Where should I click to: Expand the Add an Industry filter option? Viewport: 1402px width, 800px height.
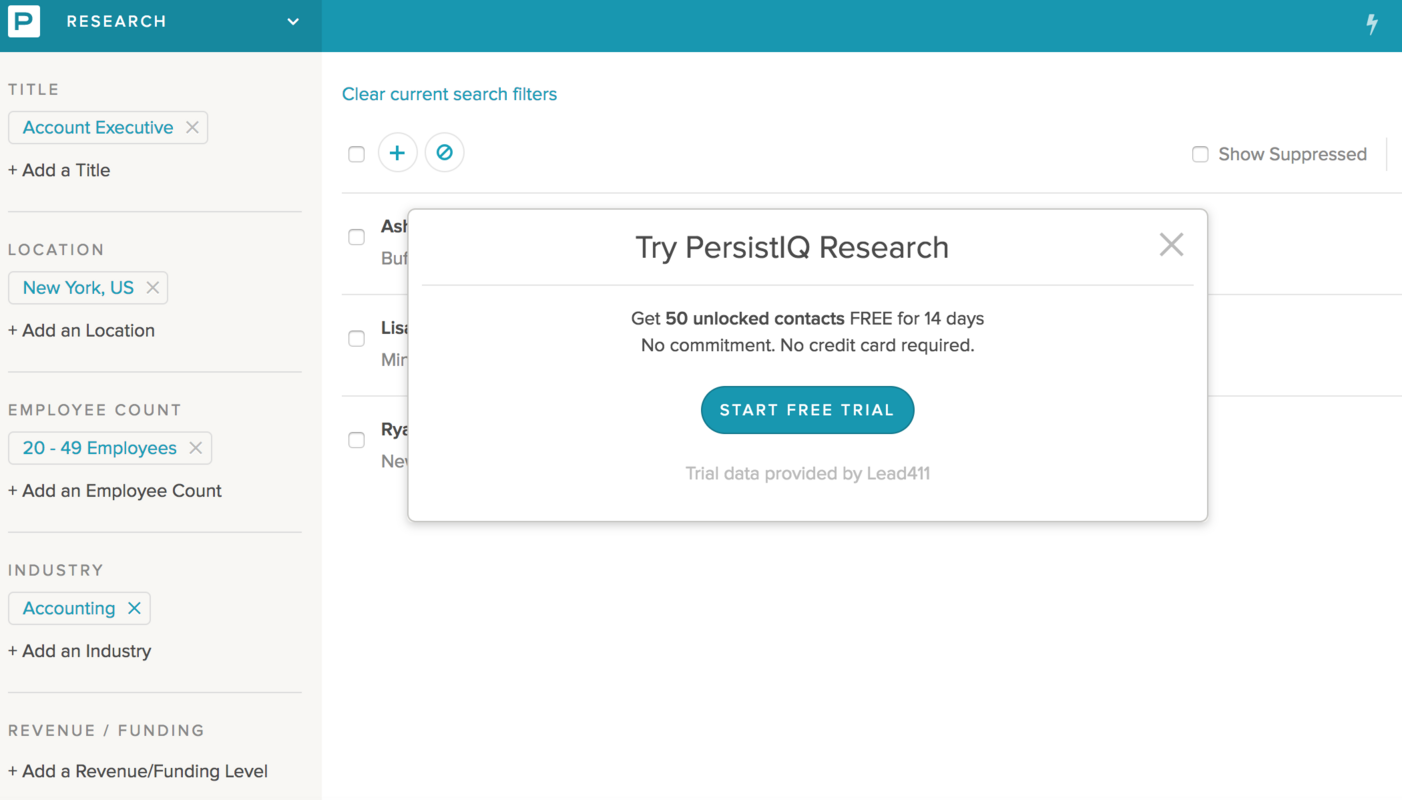(79, 651)
